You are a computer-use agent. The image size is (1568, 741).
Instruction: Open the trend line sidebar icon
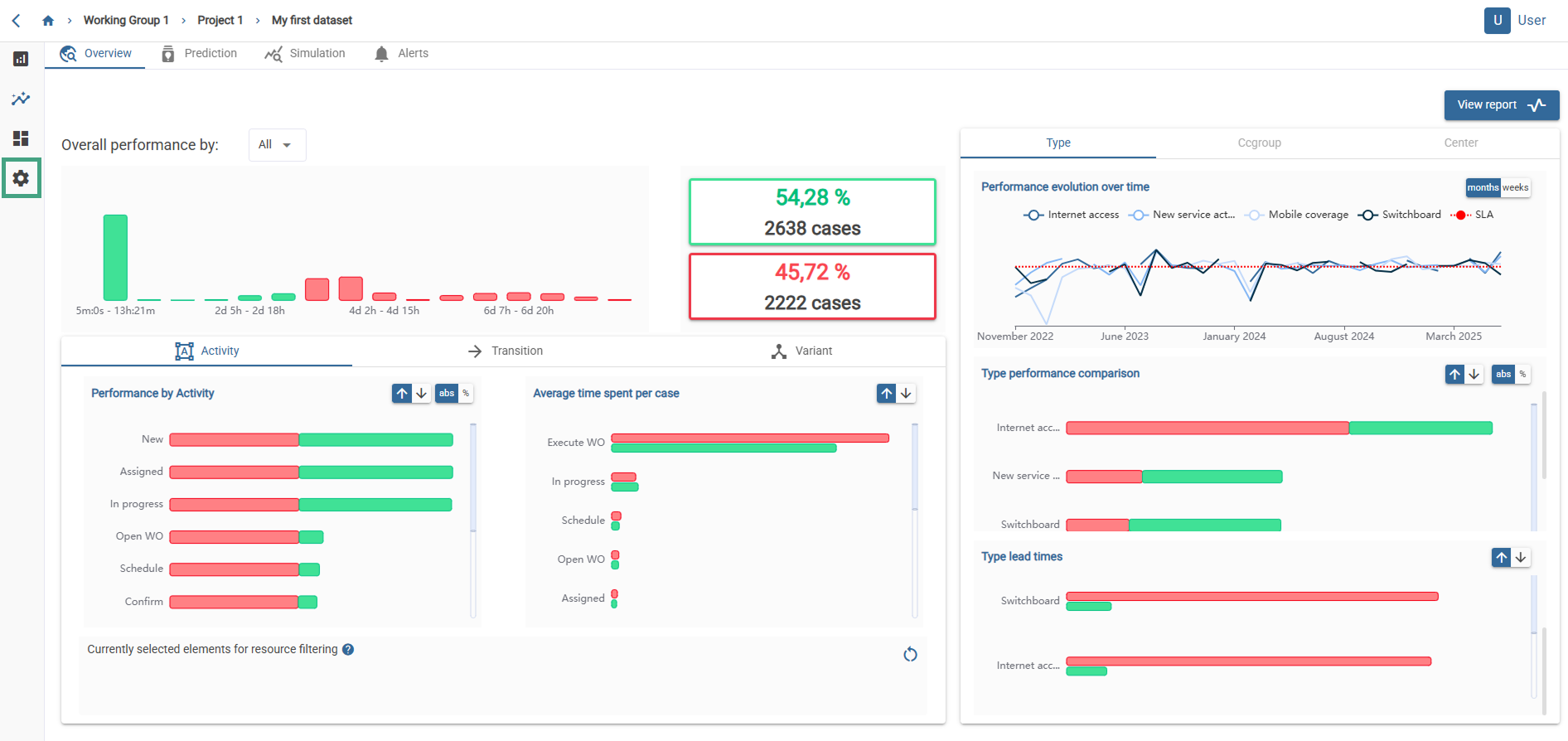[21, 99]
